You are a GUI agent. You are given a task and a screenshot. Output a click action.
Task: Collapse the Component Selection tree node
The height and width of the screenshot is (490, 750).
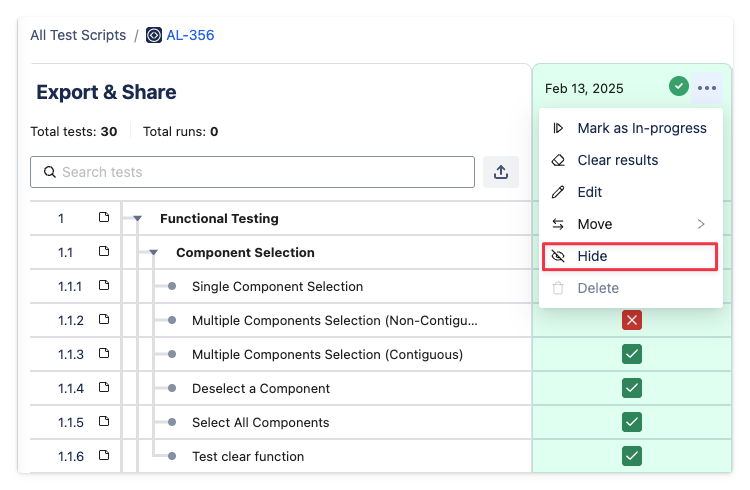coord(153,253)
